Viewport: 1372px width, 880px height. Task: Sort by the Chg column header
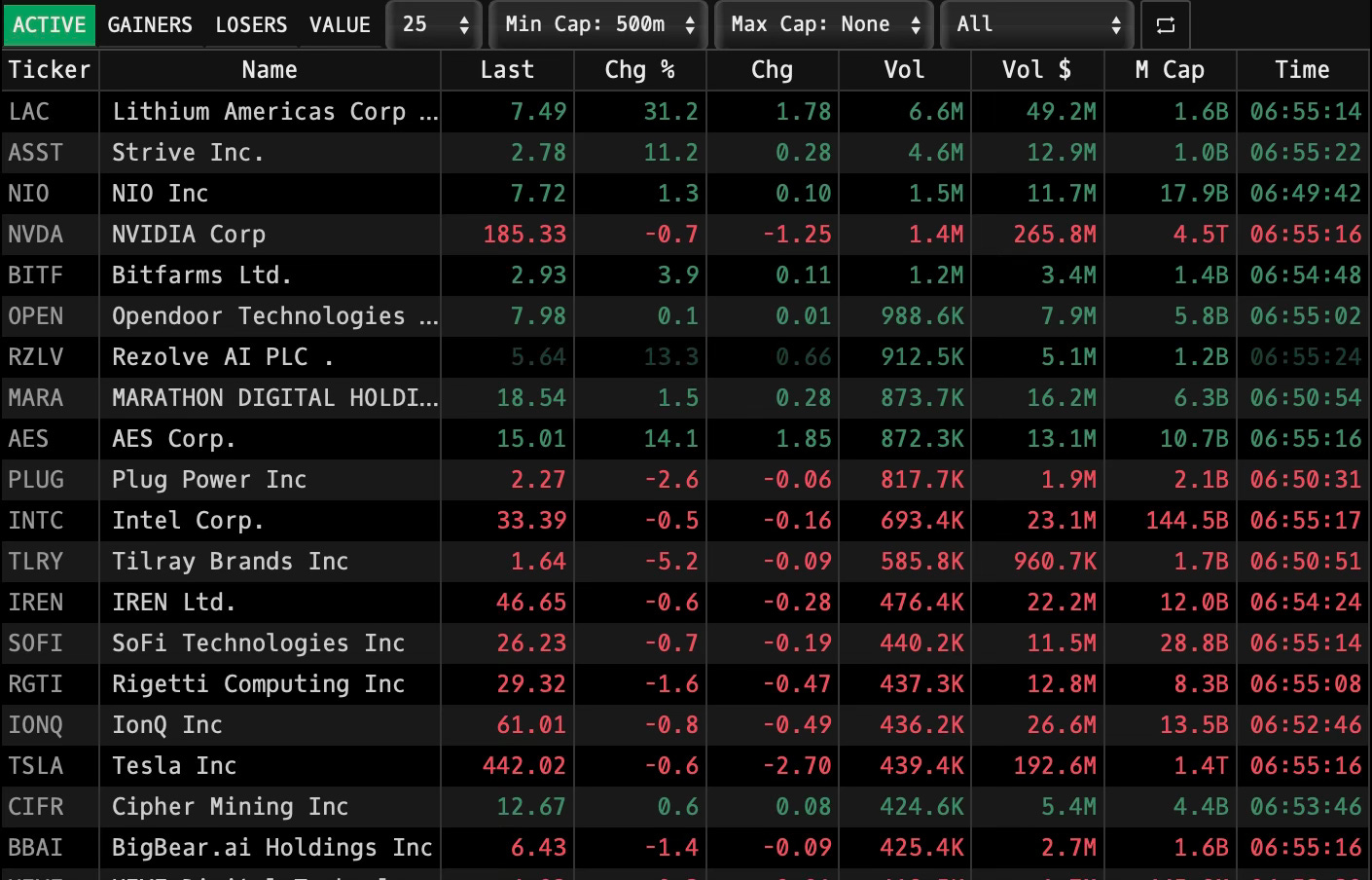[772, 70]
